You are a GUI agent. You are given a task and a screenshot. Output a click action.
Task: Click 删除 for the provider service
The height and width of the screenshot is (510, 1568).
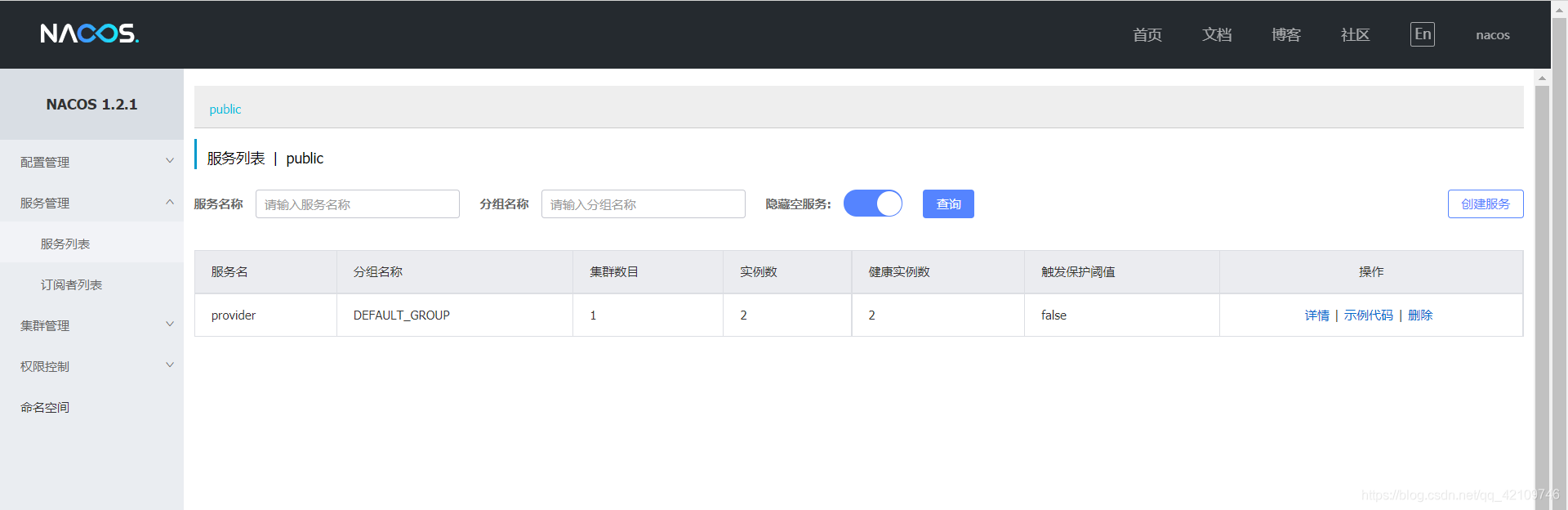pyautogui.click(x=1420, y=315)
